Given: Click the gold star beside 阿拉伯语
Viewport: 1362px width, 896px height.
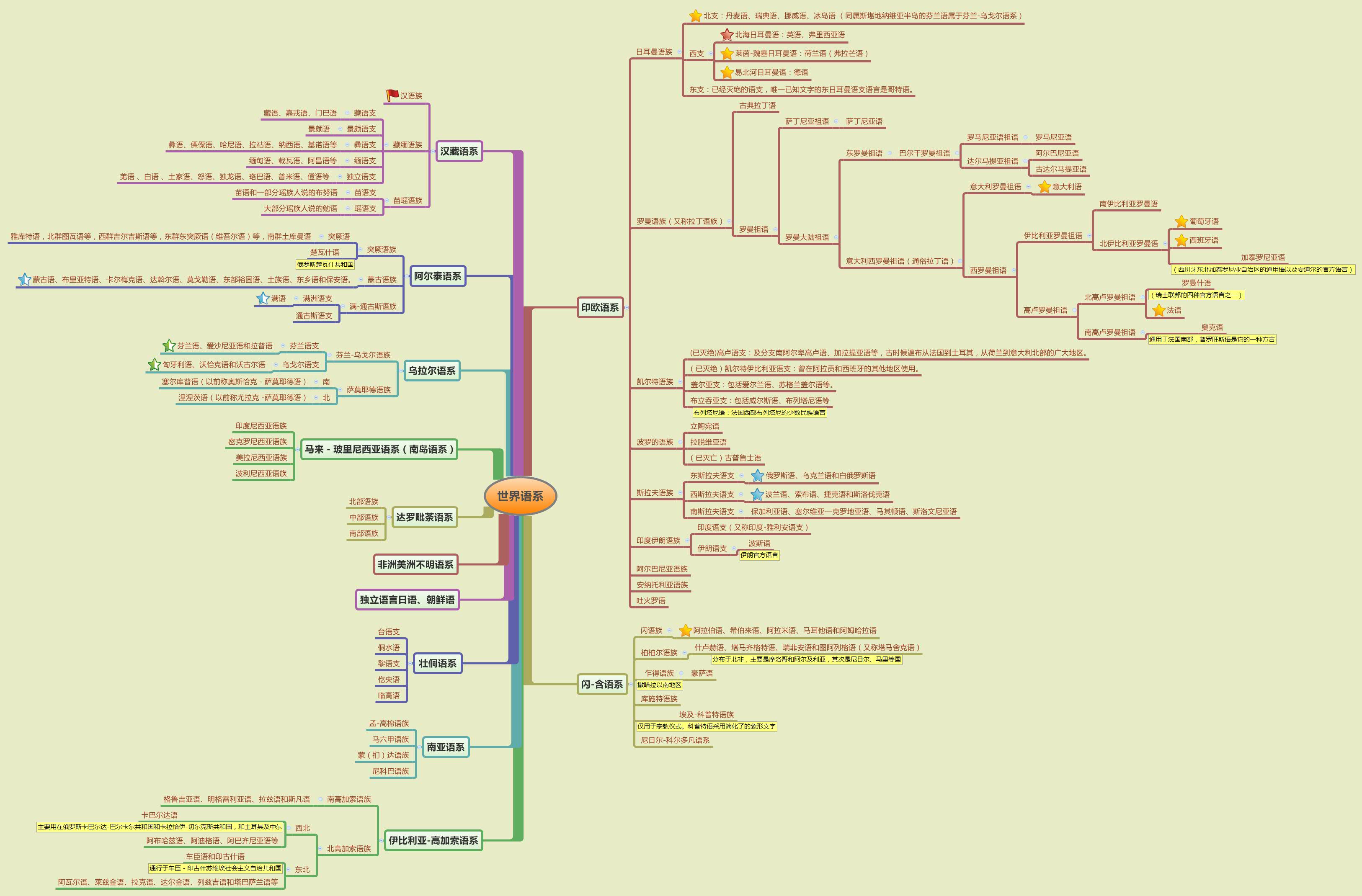Looking at the screenshot, I should tap(685, 631).
